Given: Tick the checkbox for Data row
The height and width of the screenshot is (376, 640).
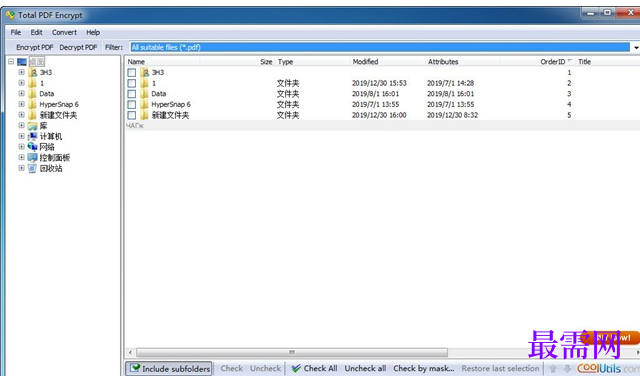Looking at the screenshot, I should click(132, 94).
